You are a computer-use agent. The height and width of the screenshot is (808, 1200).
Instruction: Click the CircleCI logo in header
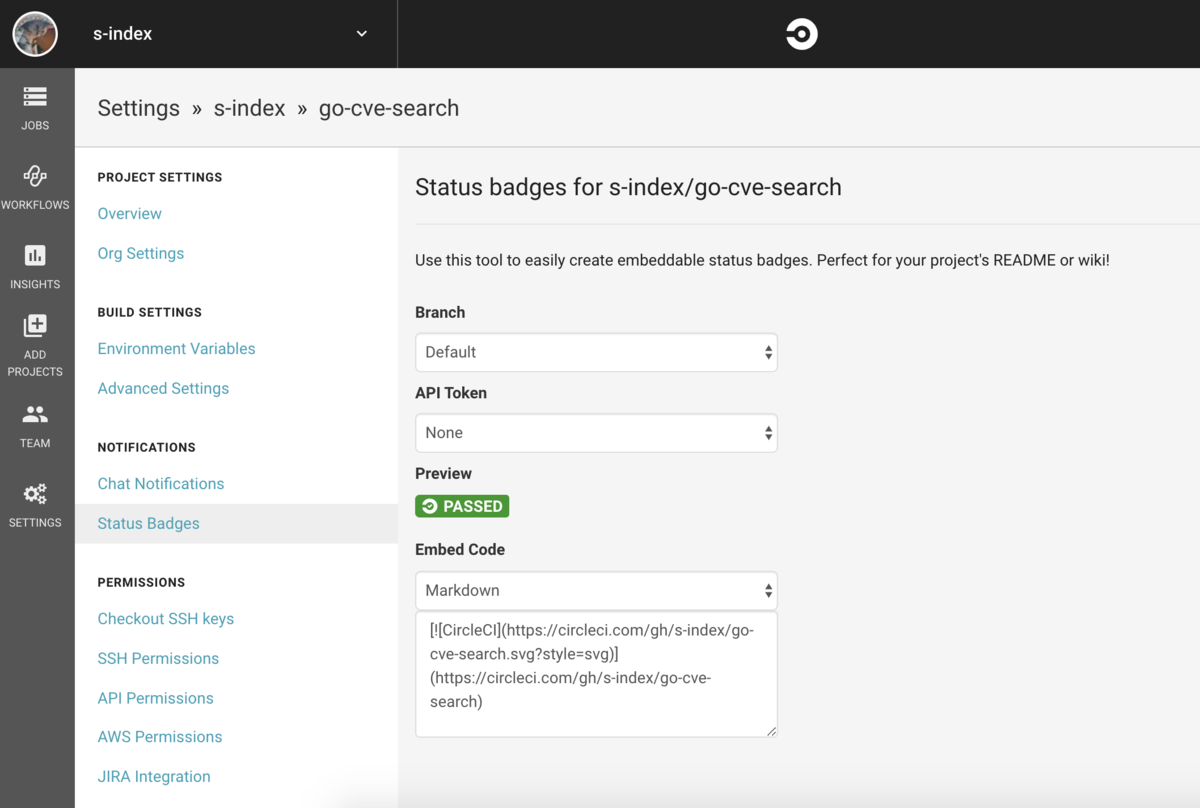[801, 34]
